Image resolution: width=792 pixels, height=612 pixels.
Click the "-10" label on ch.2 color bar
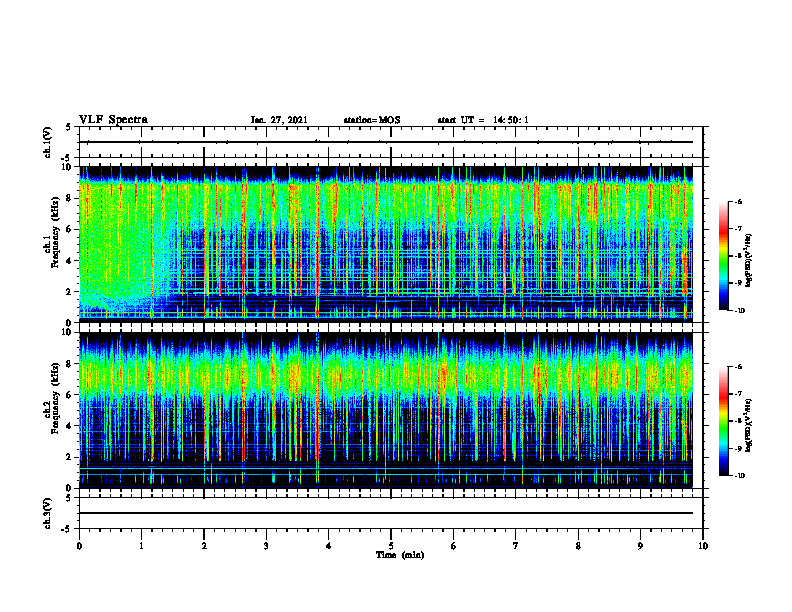coord(740,475)
